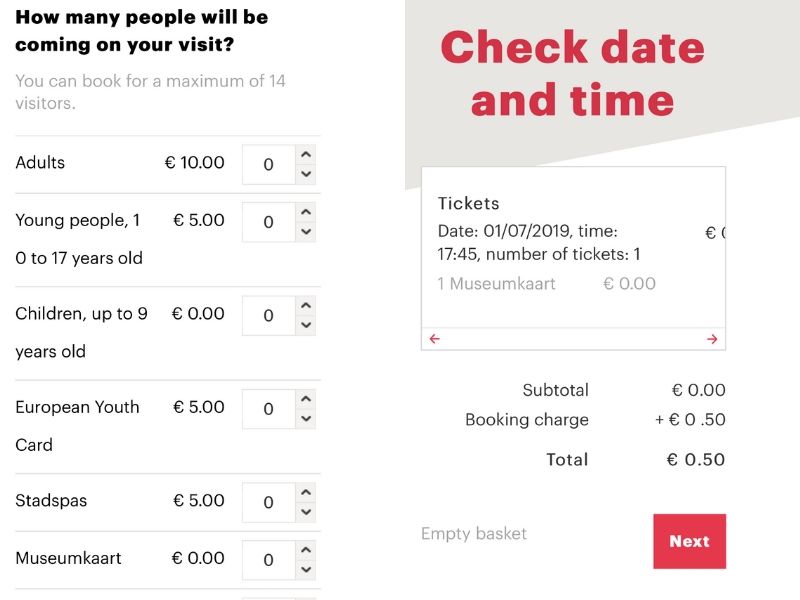
Task: Increase the Adults ticket count
Action: pos(306,155)
